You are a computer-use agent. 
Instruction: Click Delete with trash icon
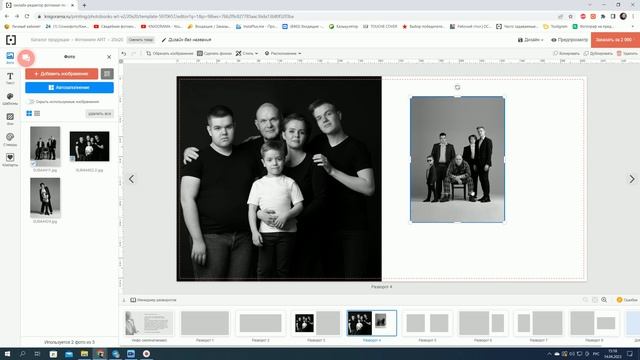click(627, 53)
